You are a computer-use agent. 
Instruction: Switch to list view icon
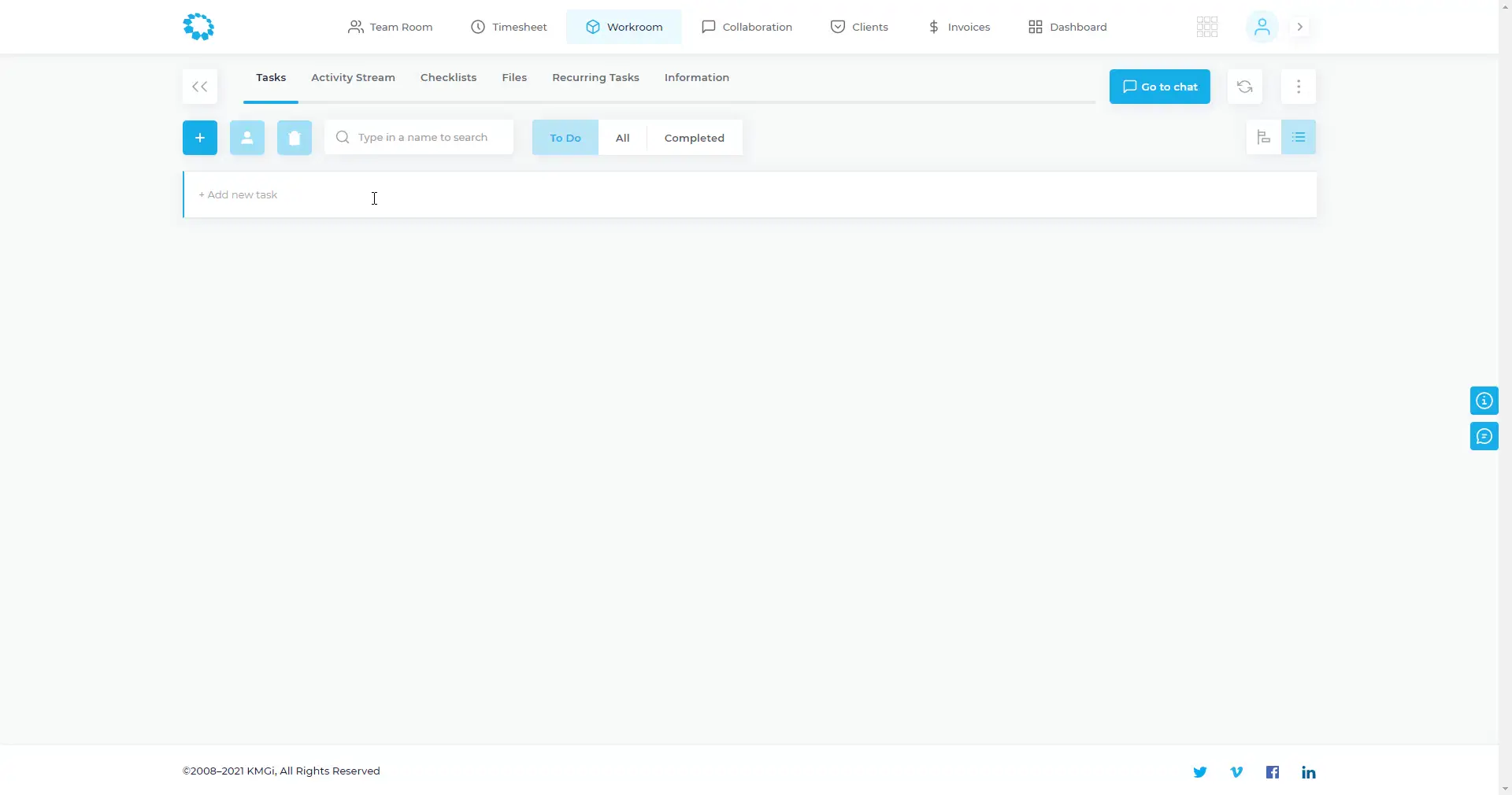click(1299, 138)
